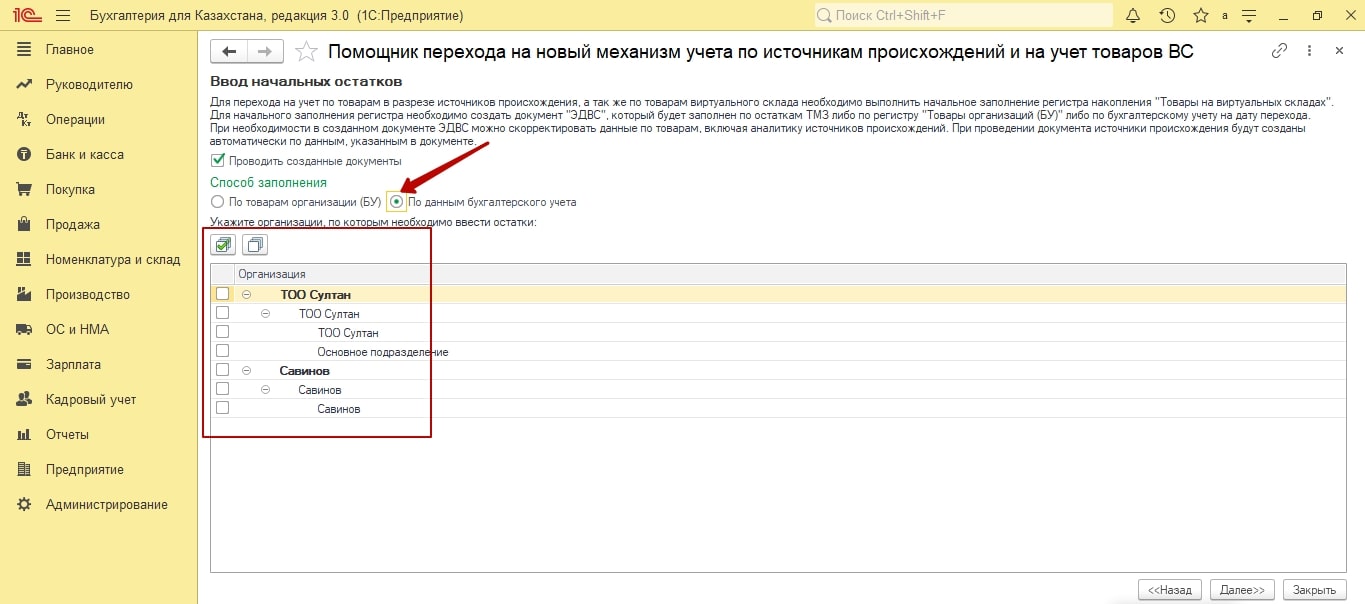Collapse the top-level Савинов group
The width and height of the screenshot is (1365, 604).
[246, 371]
